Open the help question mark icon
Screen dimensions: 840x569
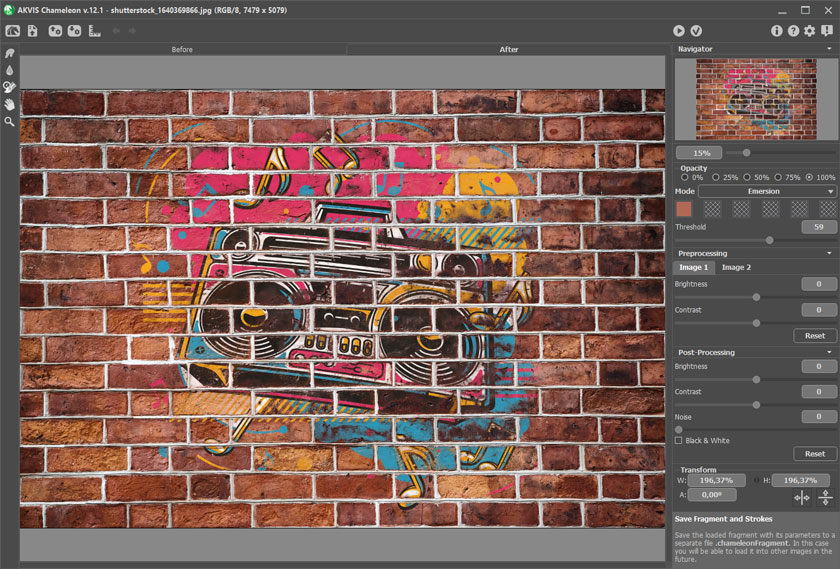tap(793, 31)
